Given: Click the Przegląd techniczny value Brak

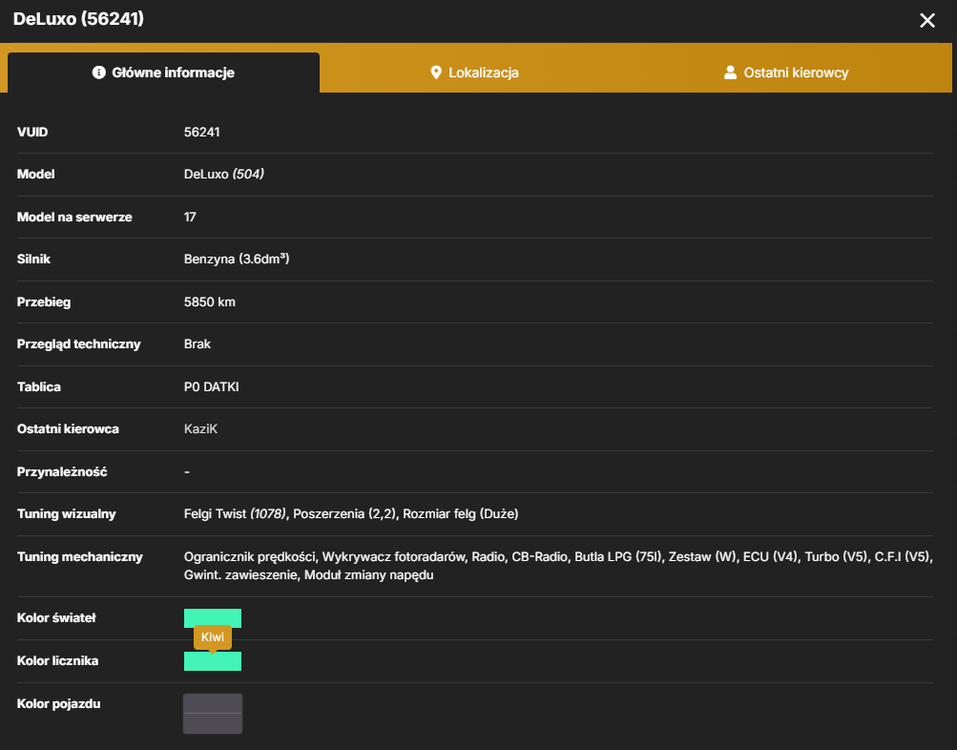Looking at the screenshot, I should pos(197,344).
